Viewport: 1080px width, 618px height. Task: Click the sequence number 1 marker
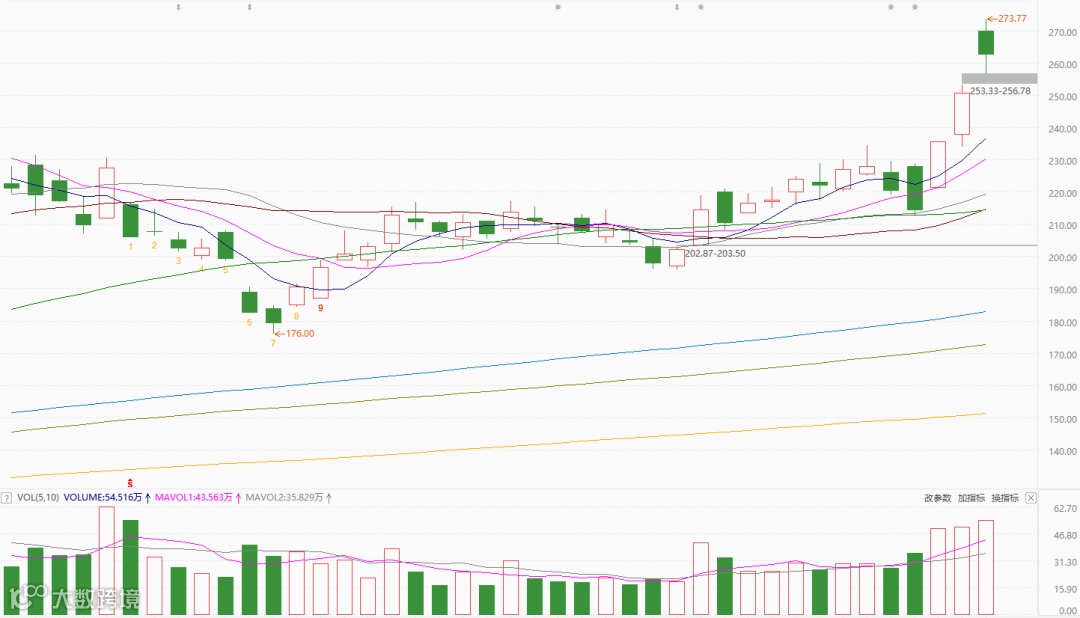click(x=130, y=246)
